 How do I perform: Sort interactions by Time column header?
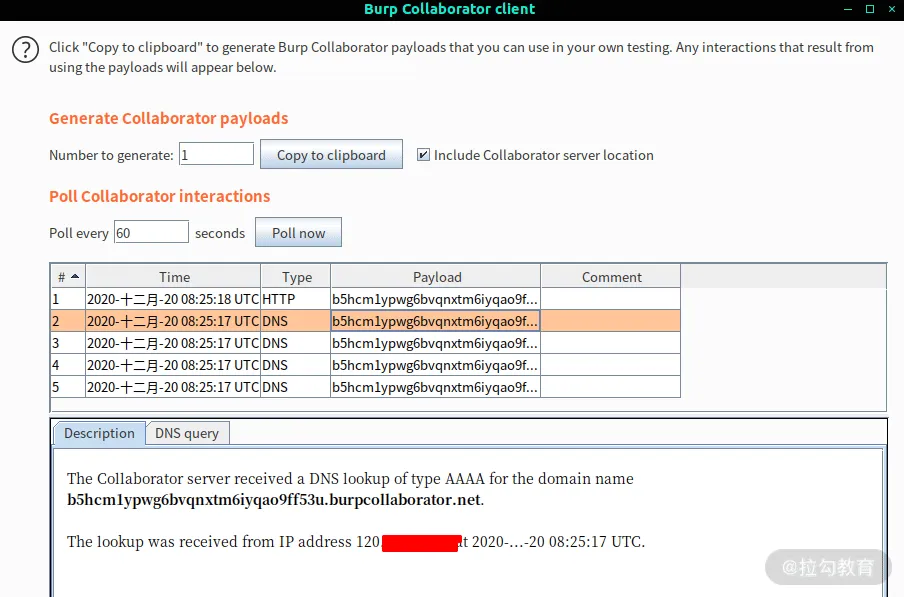(174, 277)
